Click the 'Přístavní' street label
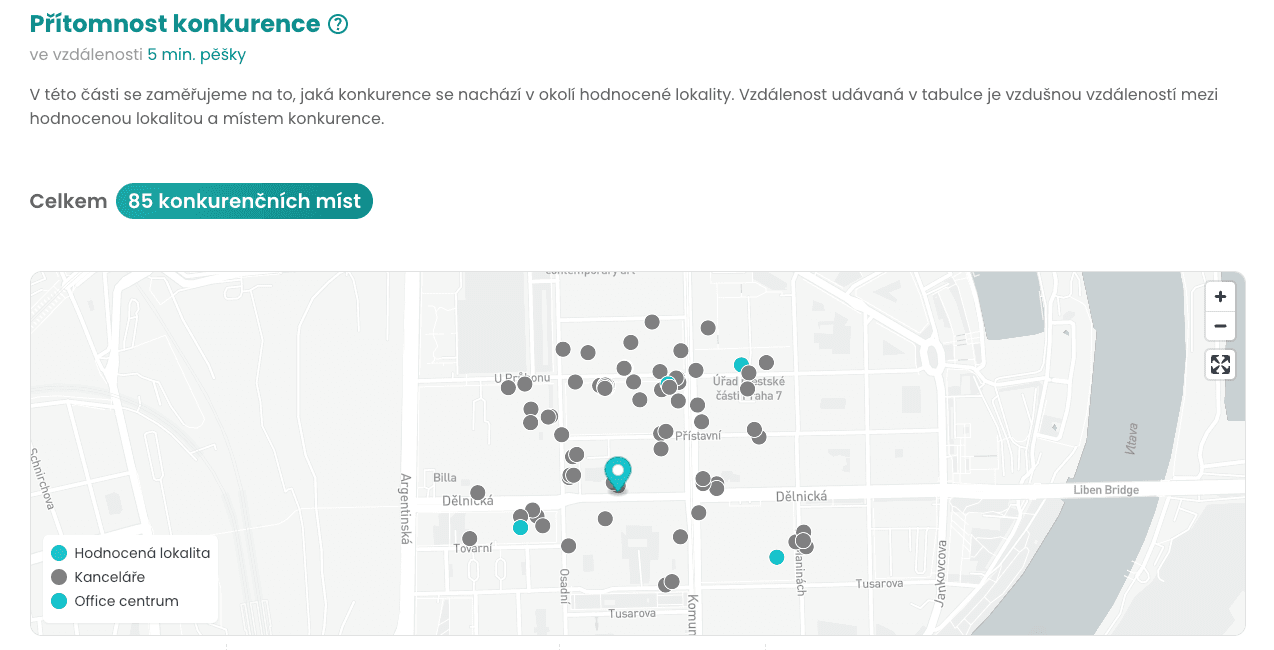This screenshot has width=1274, height=650. click(698, 436)
